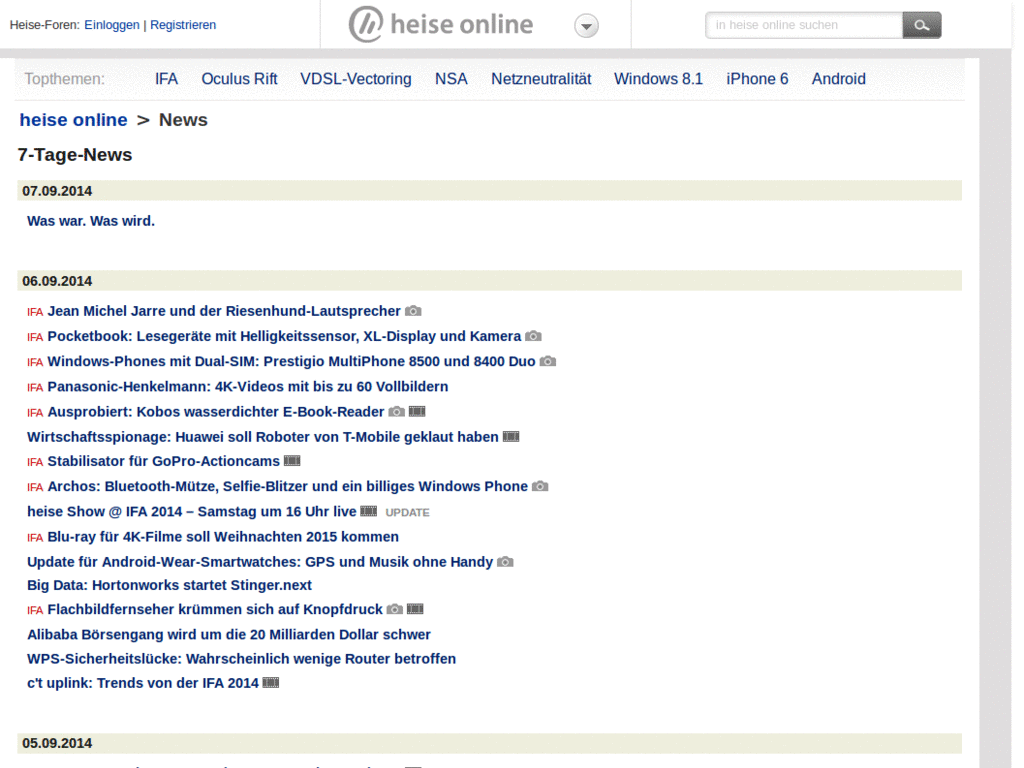The height and width of the screenshot is (768, 1024).
Task: Click red IFA tag before Panasonic-Henkelmann
Action: point(35,388)
